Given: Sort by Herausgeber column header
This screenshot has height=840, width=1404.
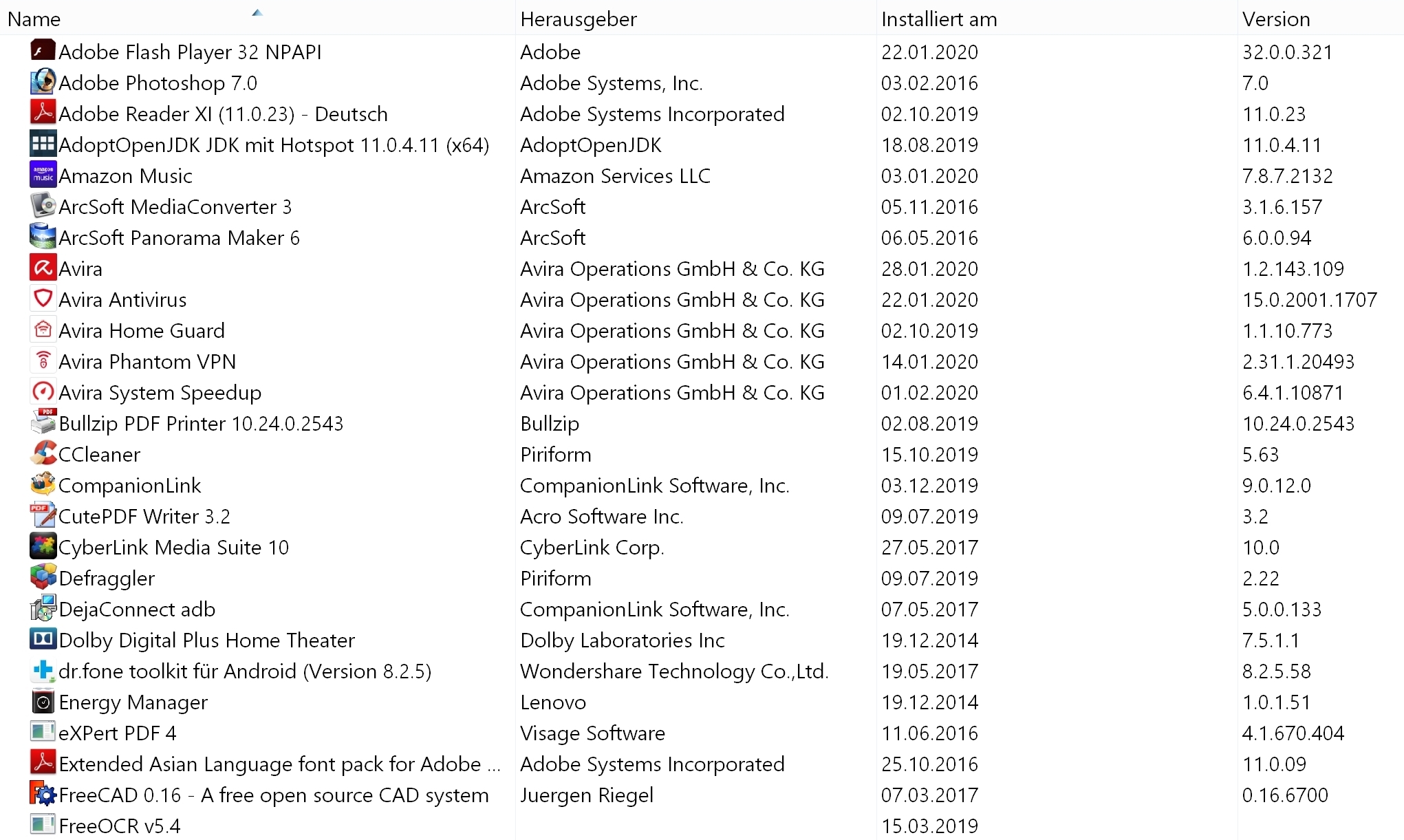Looking at the screenshot, I should [x=695, y=19].
